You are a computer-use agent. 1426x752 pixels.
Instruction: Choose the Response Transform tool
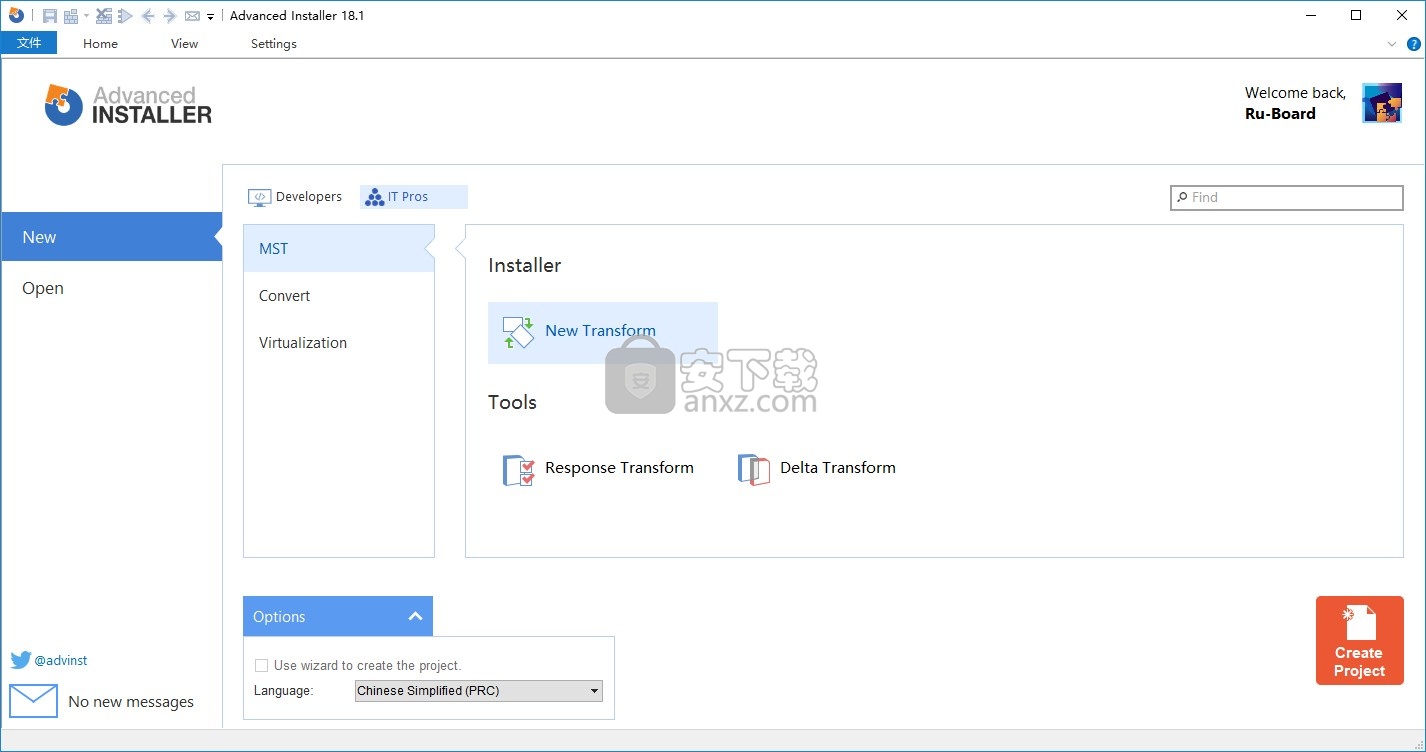point(598,468)
